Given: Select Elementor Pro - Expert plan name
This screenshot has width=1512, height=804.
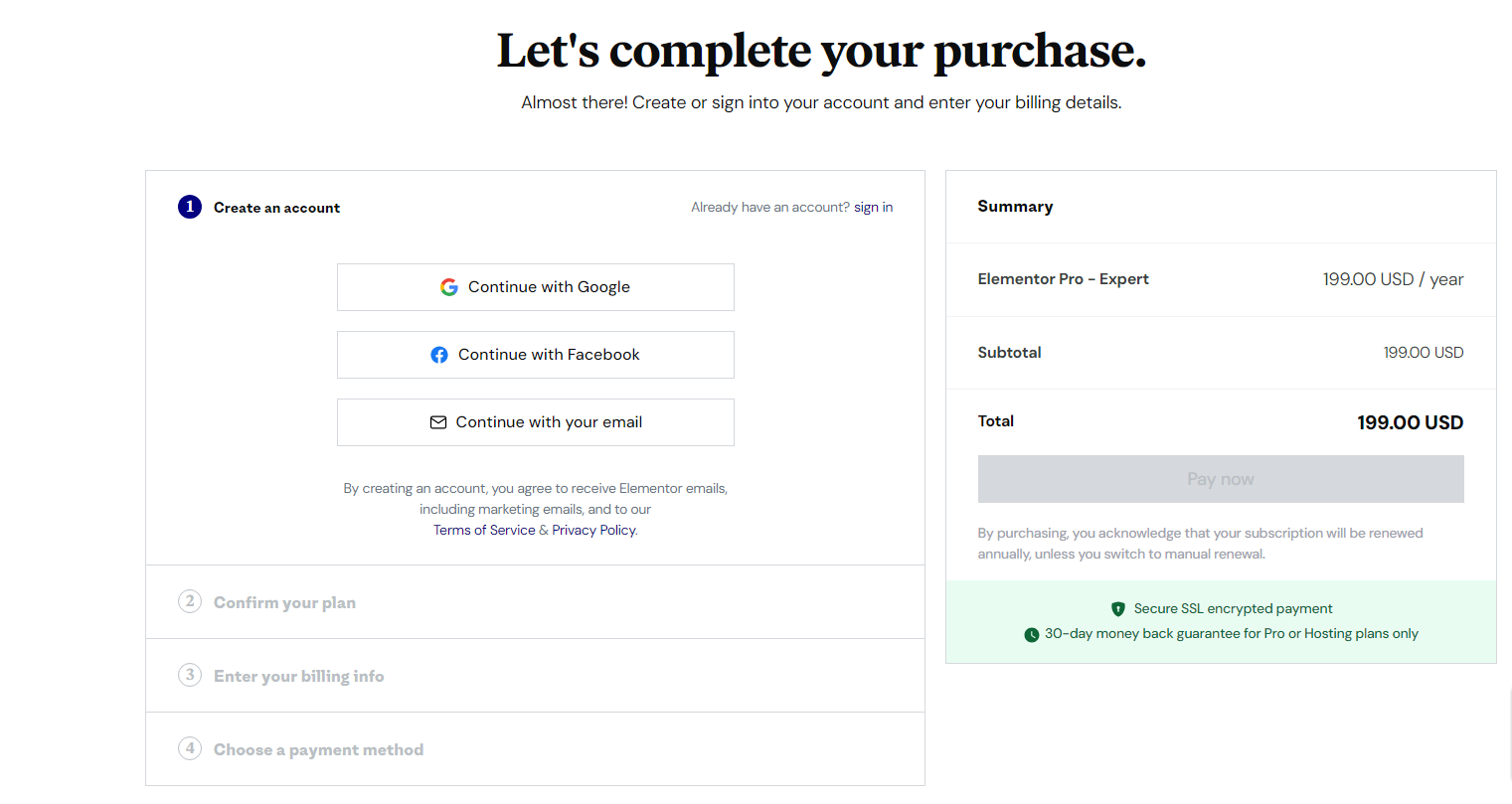Looking at the screenshot, I should 1063,279.
